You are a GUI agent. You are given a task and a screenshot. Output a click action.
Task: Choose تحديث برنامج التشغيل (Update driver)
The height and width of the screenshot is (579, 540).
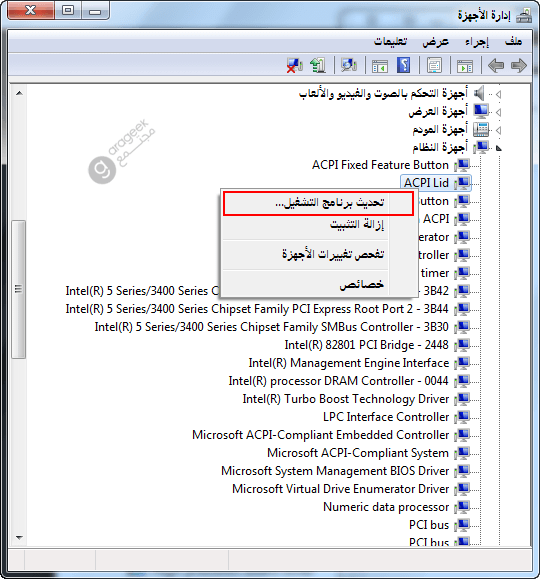click(318, 203)
